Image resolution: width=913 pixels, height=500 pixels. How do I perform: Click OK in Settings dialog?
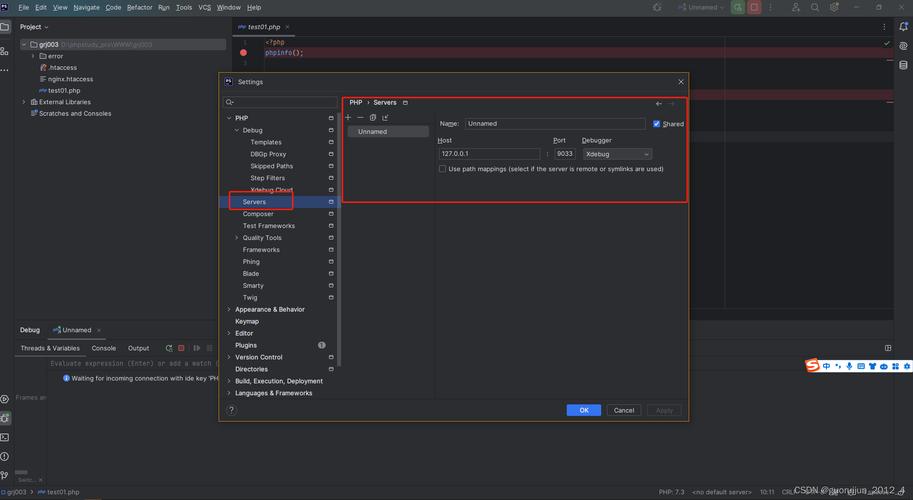click(x=583, y=410)
